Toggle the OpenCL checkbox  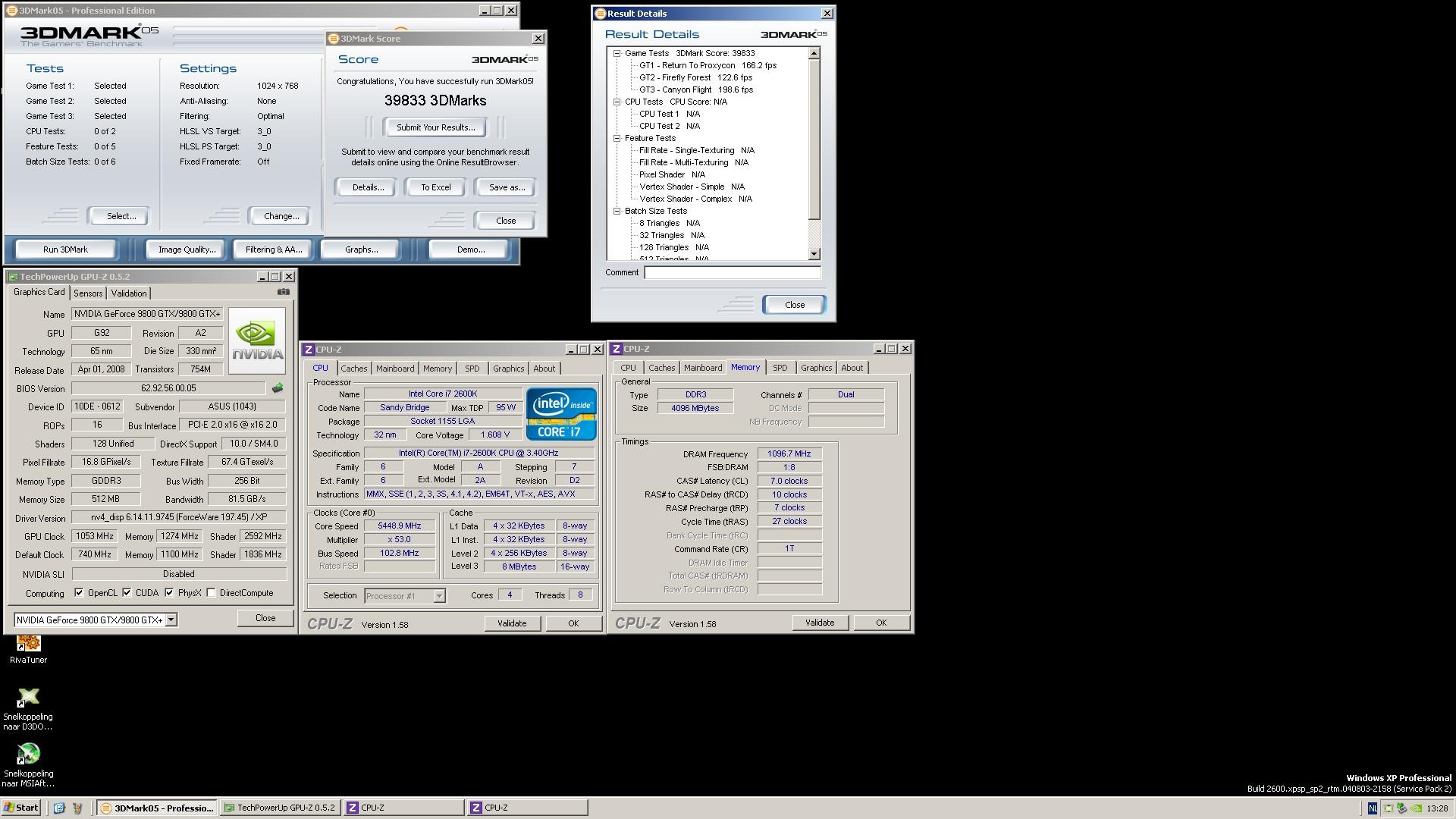[x=79, y=593]
